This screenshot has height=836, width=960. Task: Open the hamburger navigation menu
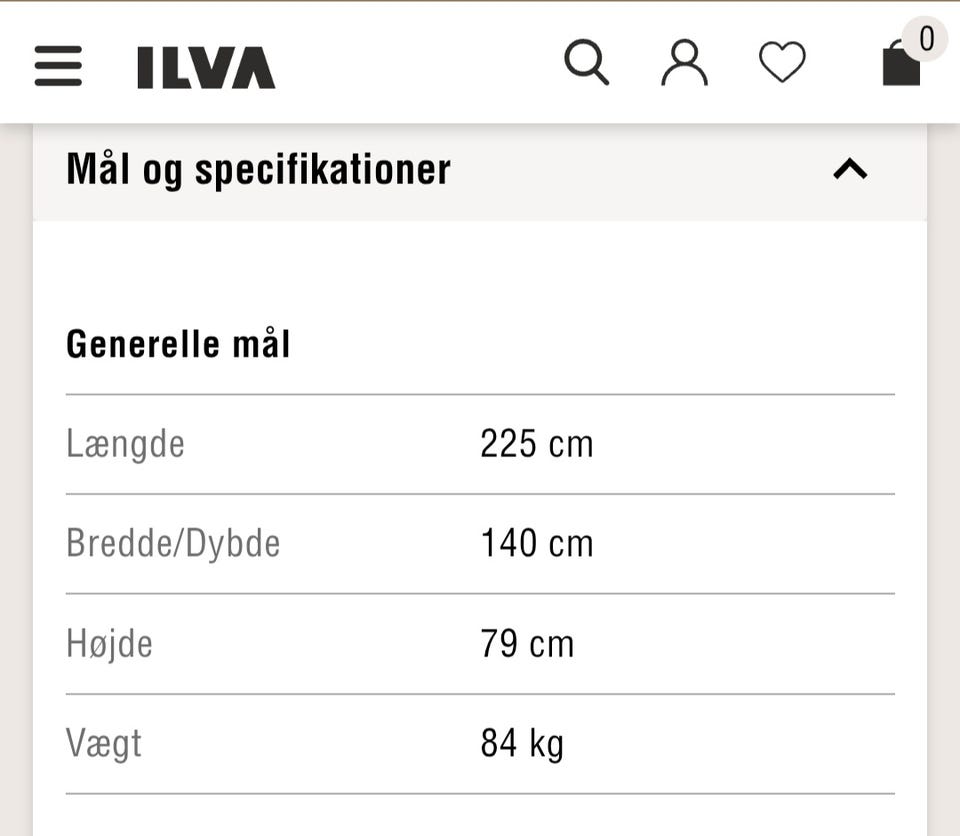pos(58,66)
